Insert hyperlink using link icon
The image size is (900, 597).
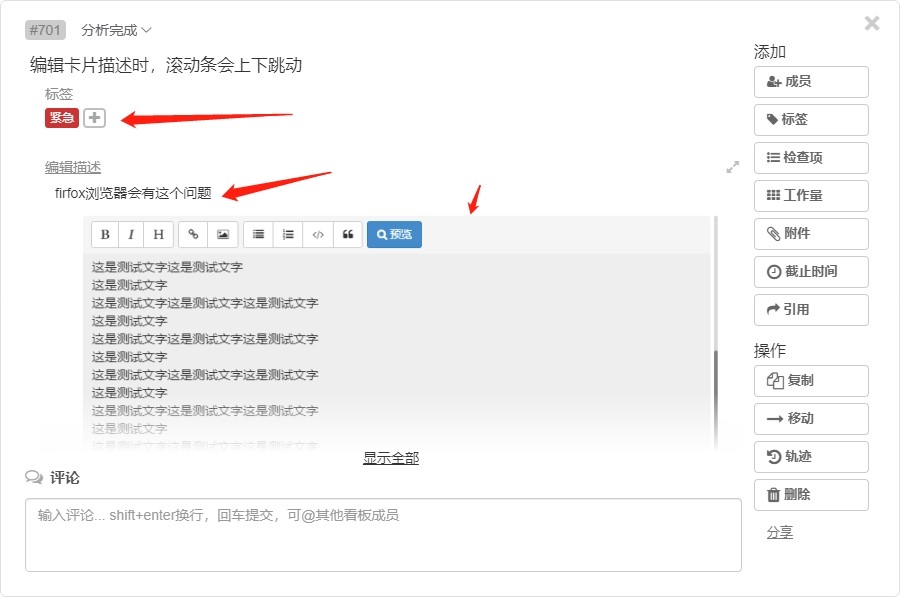tap(194, 235)
